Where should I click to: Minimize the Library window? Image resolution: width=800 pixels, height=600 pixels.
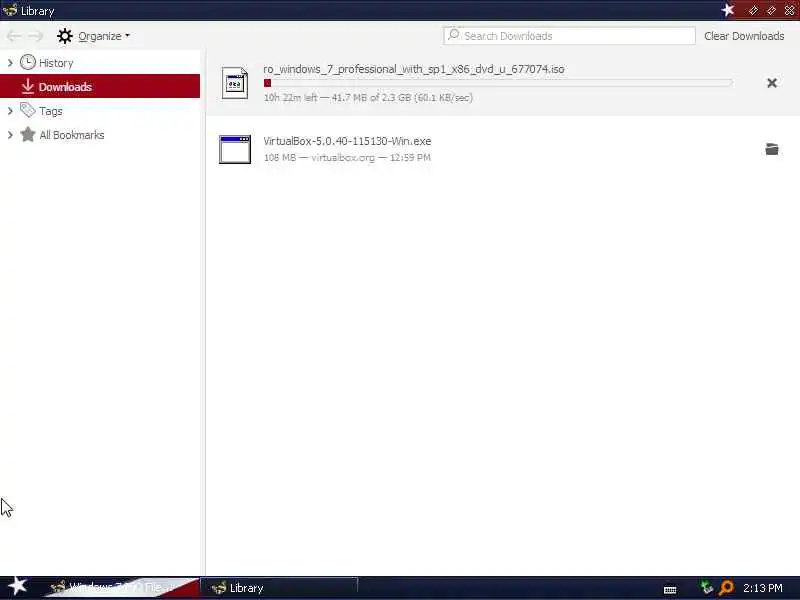pos(753,10)
